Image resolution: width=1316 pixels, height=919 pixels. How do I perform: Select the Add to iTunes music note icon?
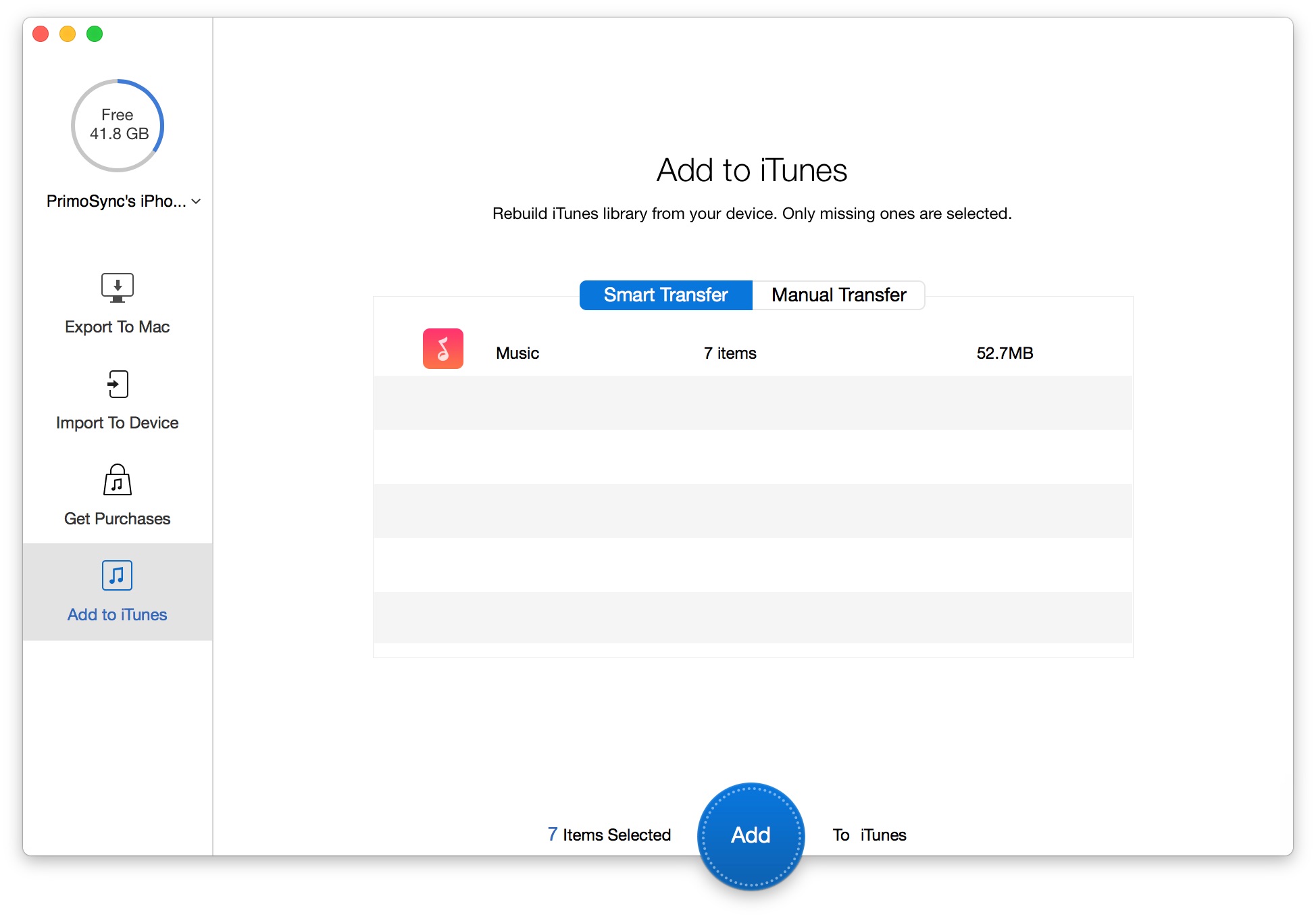(x=118, y=576)
